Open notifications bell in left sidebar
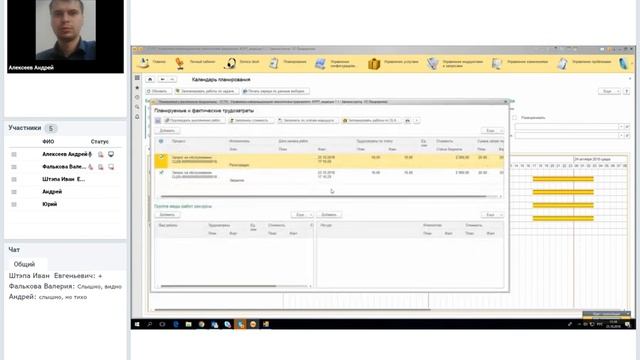640x360 pixels. [x=137, y=117]
